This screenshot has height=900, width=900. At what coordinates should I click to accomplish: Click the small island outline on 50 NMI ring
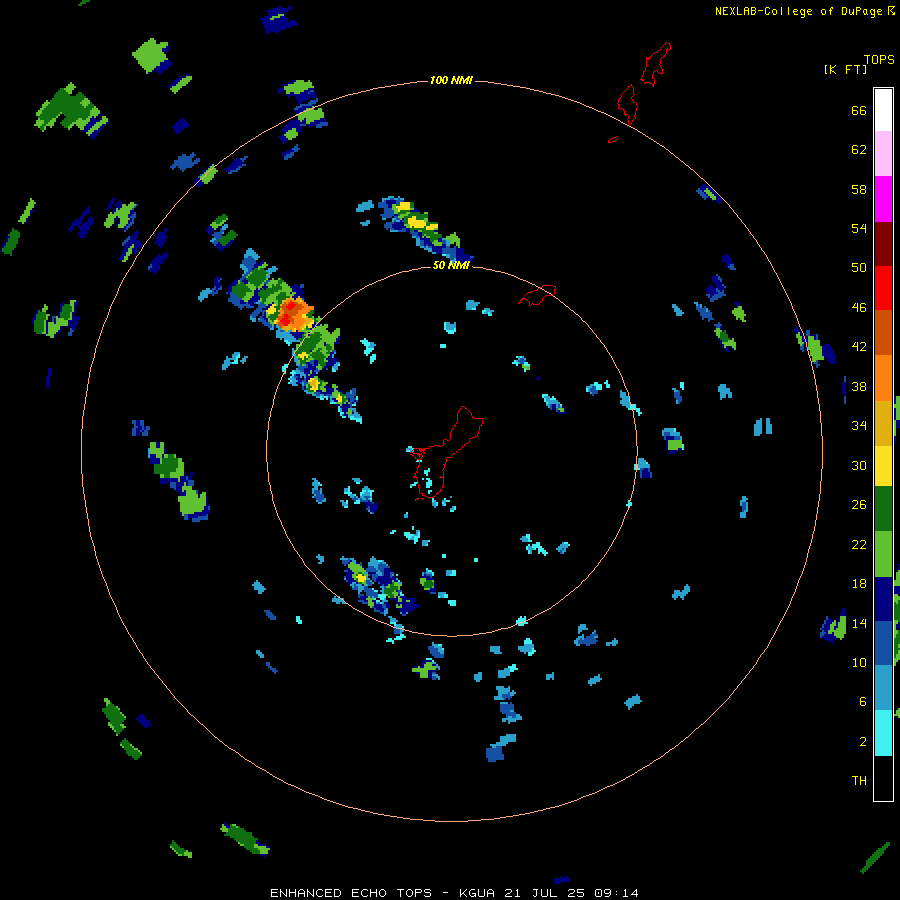pyautogui.click(x=537, y=294)
